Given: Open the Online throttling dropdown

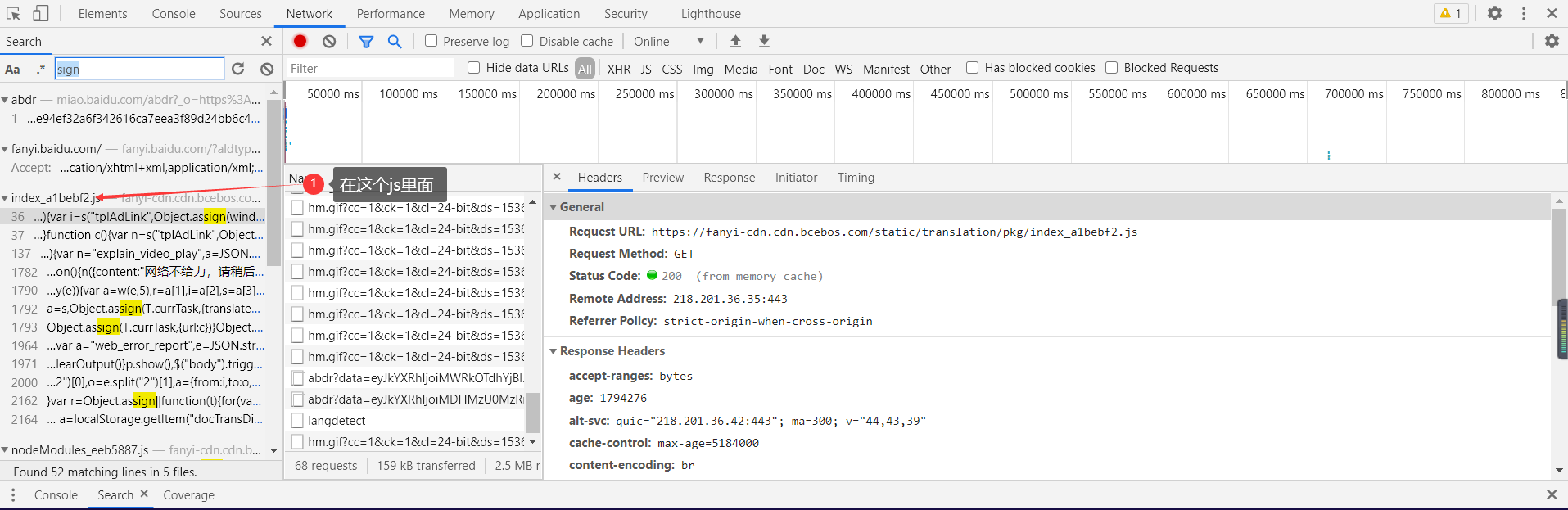Looking at the screenshot, I should click(668, 41).
